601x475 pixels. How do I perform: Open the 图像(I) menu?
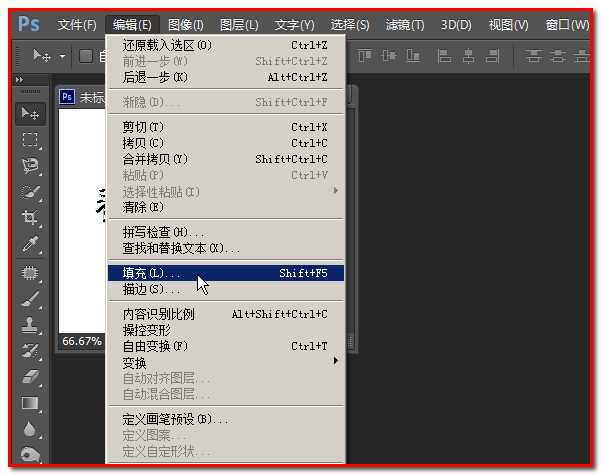186,25
